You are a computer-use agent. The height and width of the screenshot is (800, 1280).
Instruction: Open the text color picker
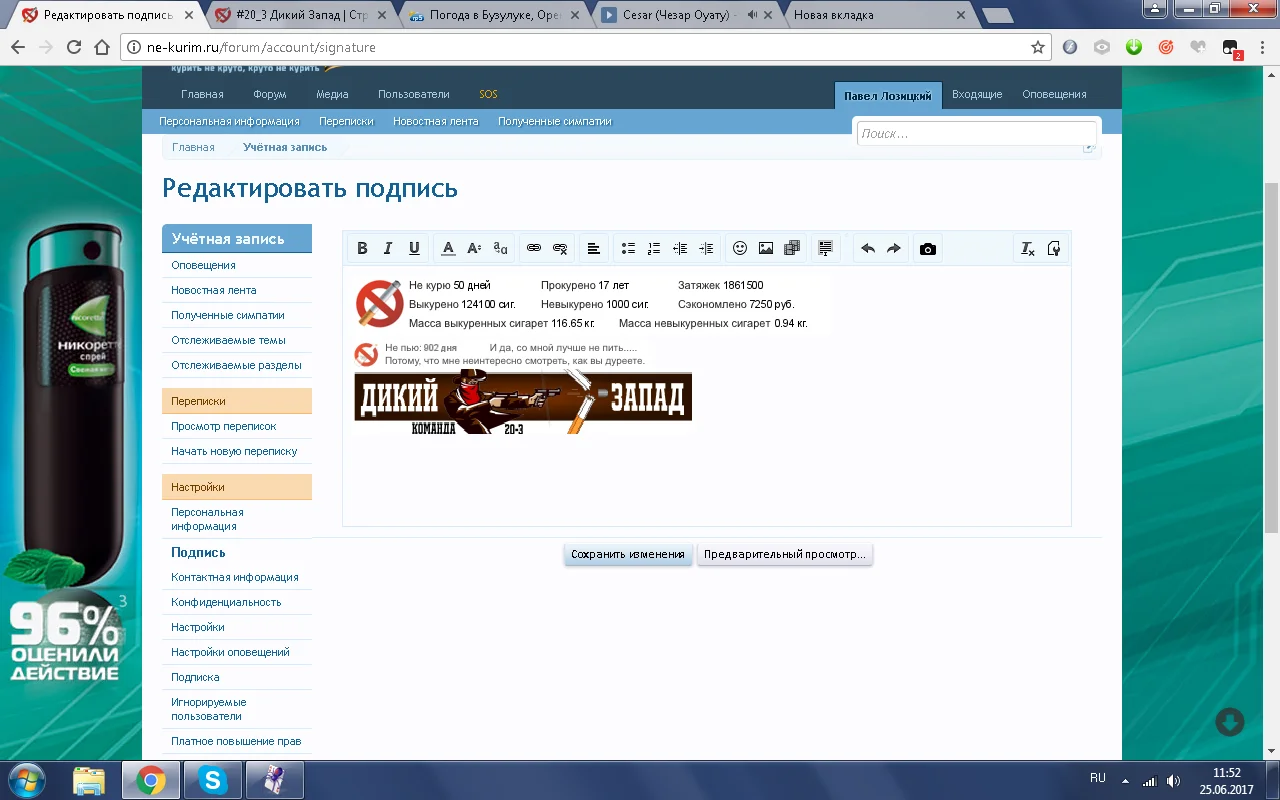449,249
